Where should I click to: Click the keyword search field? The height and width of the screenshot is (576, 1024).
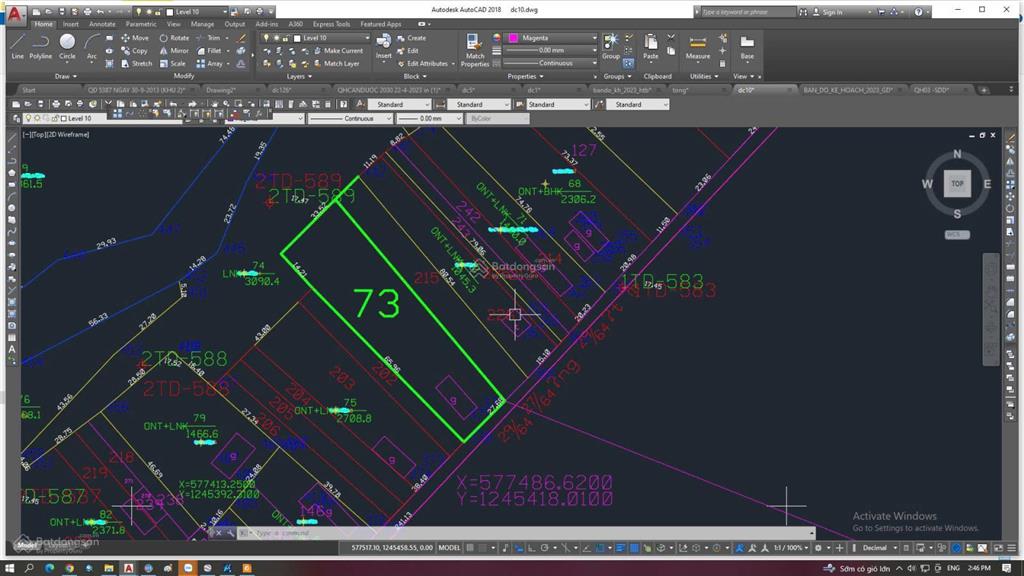(x=748, y=12)
